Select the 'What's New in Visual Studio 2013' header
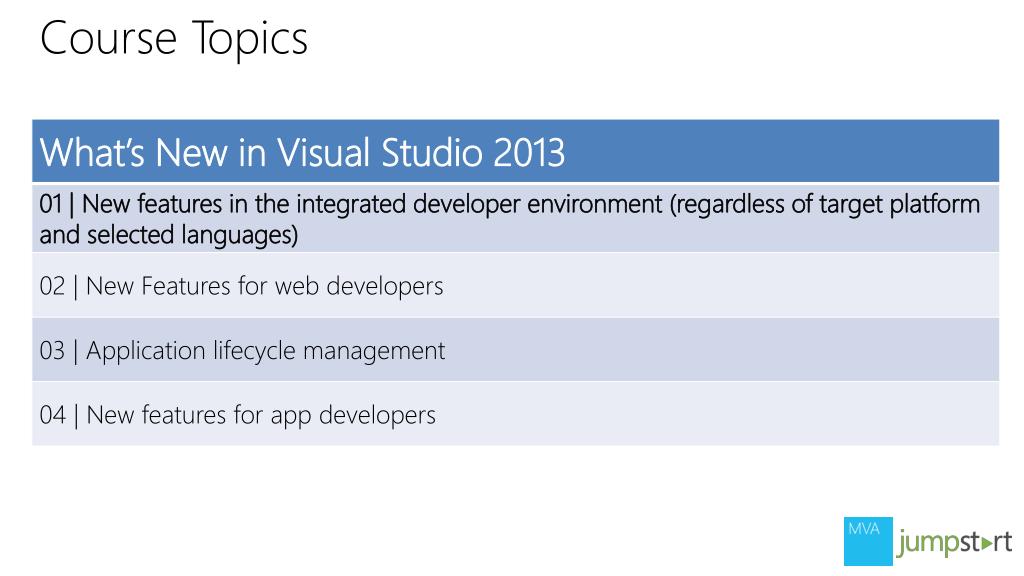Viewport: 1024px width, 576px height. (515, 151)
